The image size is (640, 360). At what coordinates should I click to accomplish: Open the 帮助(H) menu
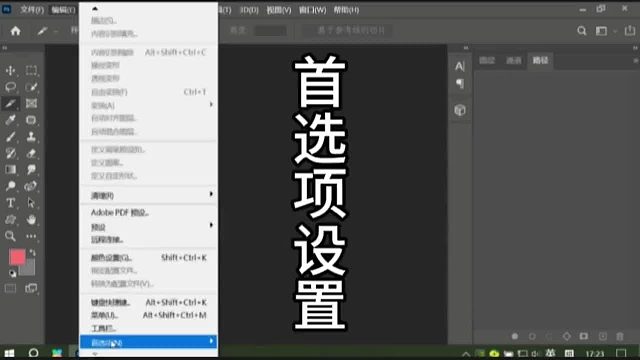pos(346,10)
